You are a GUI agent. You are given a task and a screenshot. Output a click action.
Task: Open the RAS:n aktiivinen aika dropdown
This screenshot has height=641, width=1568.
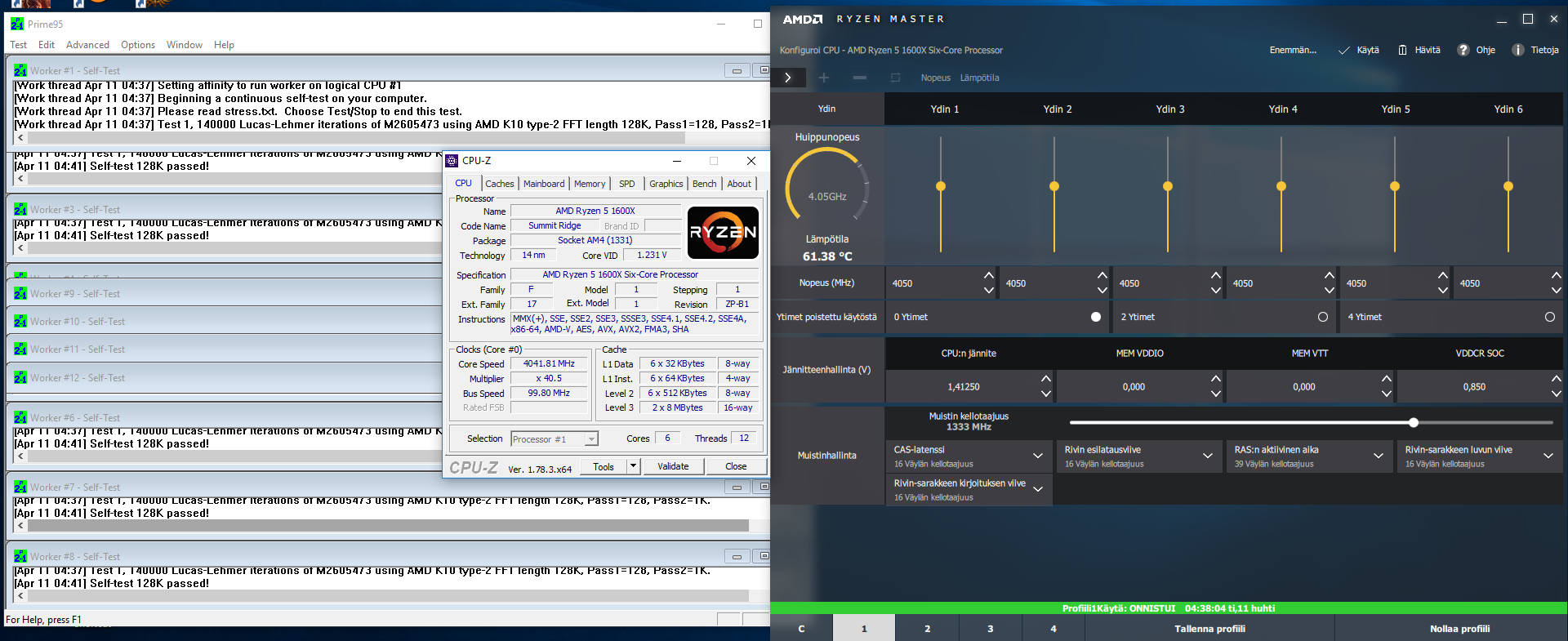point(1379,456)
